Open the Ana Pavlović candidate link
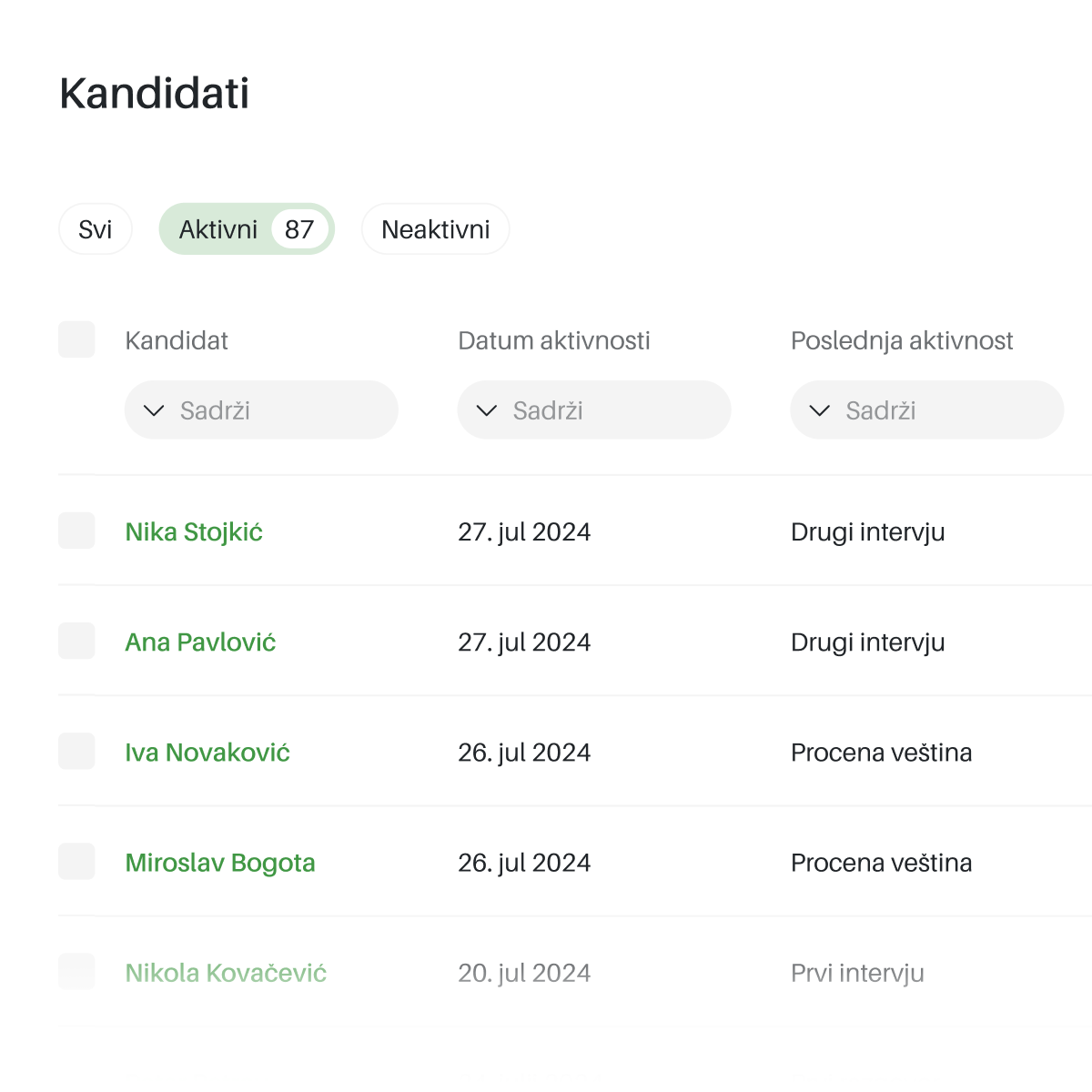This screenshot has height=1092, width=1092. [200, 642]
